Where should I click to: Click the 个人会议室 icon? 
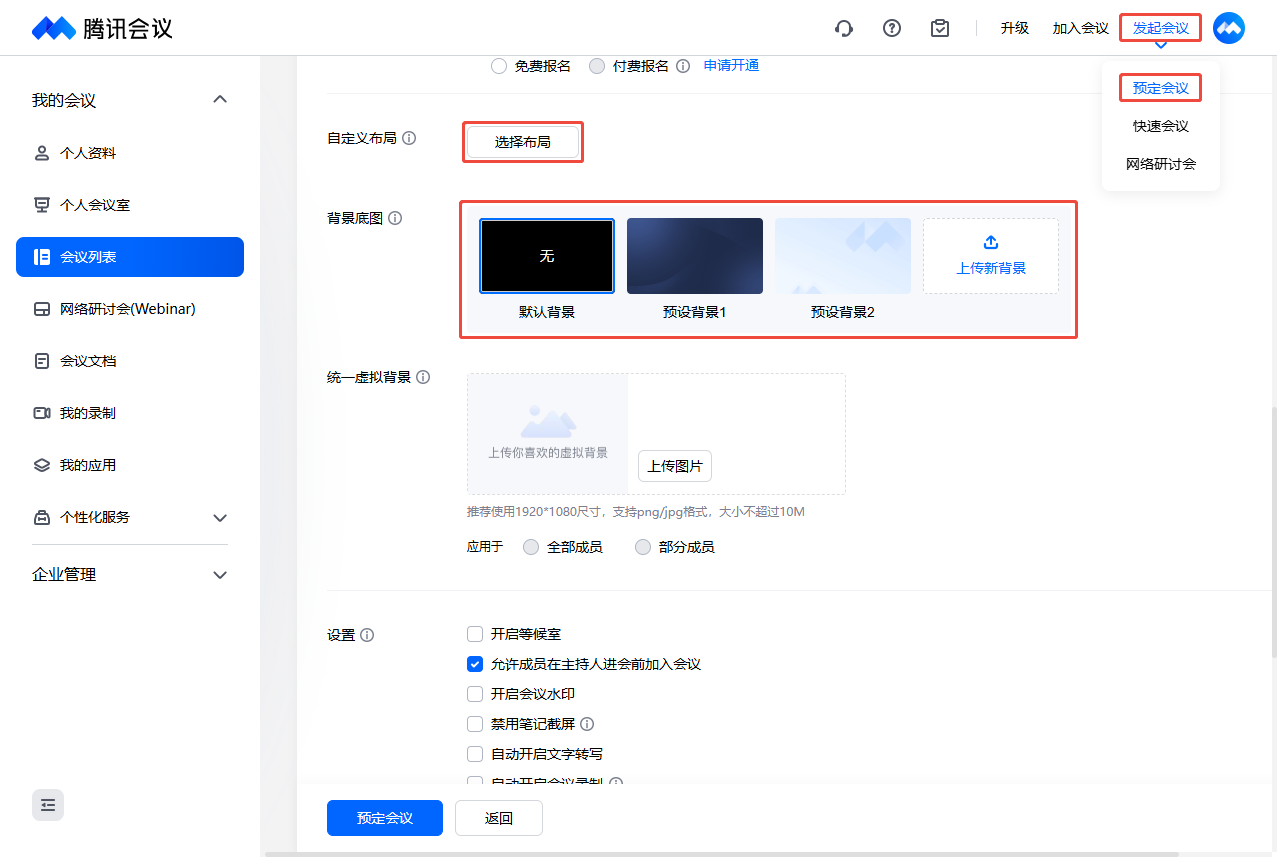coord(42,205)
